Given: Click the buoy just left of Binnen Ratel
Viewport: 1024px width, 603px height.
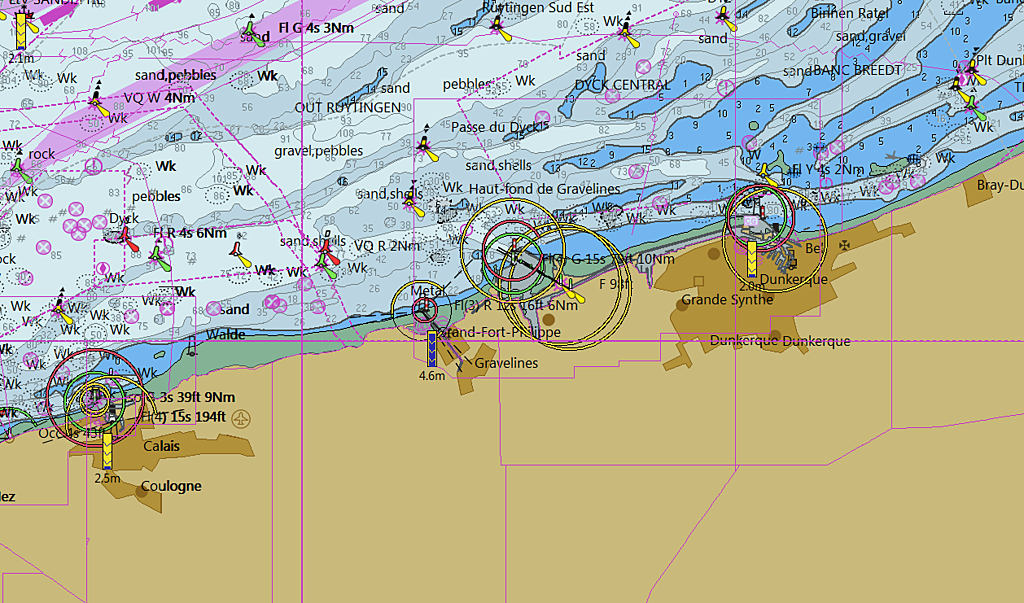Looking at the screenshot, I should tap(725, 19).
